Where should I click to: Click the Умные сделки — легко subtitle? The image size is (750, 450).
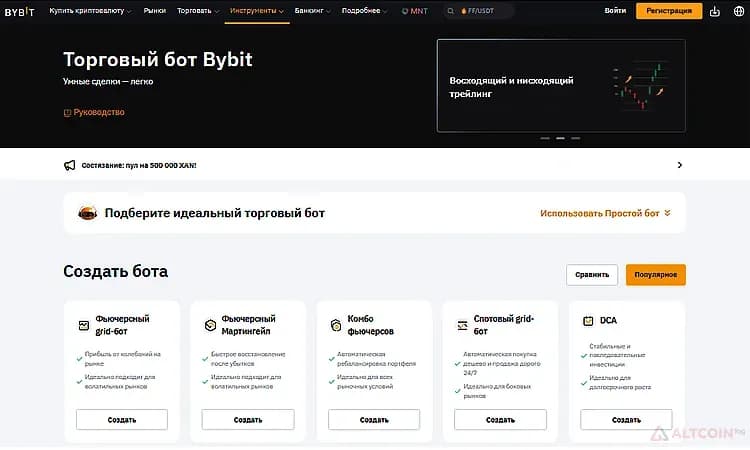108,82
